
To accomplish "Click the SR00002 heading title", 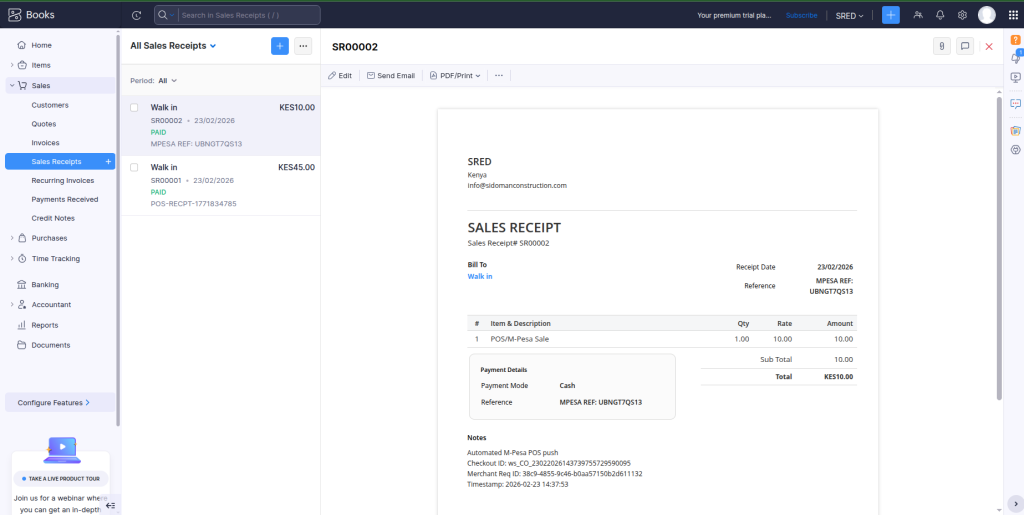I will tap(355, 47).
